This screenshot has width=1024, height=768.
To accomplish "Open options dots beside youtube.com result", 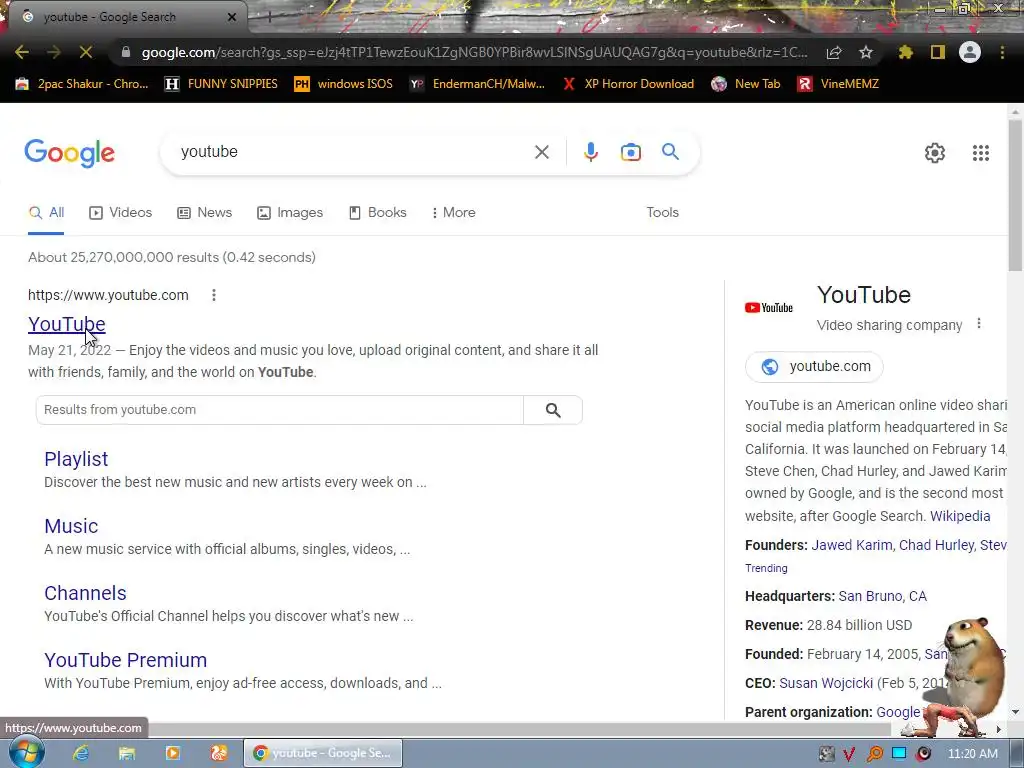I will tap(214, 295).
